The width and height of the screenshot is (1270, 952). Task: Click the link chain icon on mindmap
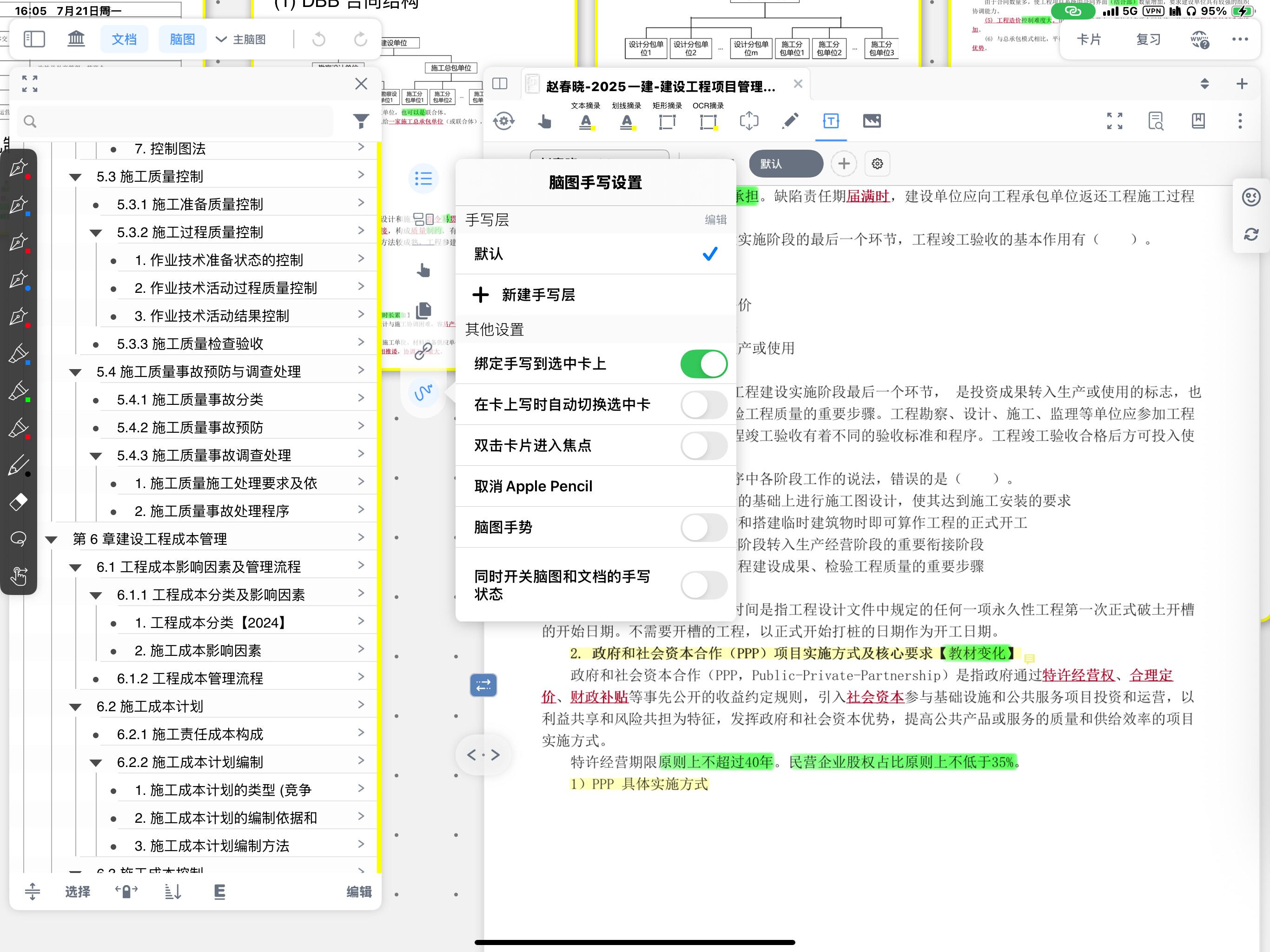(423, 351)
